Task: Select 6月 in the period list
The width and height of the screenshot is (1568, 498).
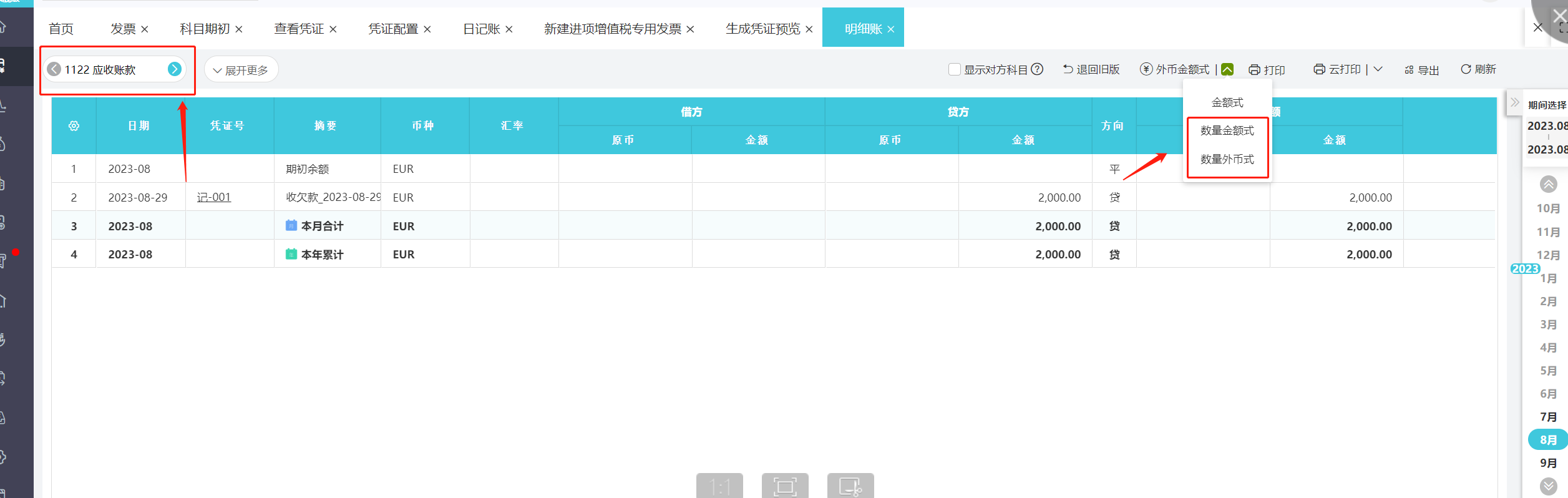Action: [x=1548, y=394]
